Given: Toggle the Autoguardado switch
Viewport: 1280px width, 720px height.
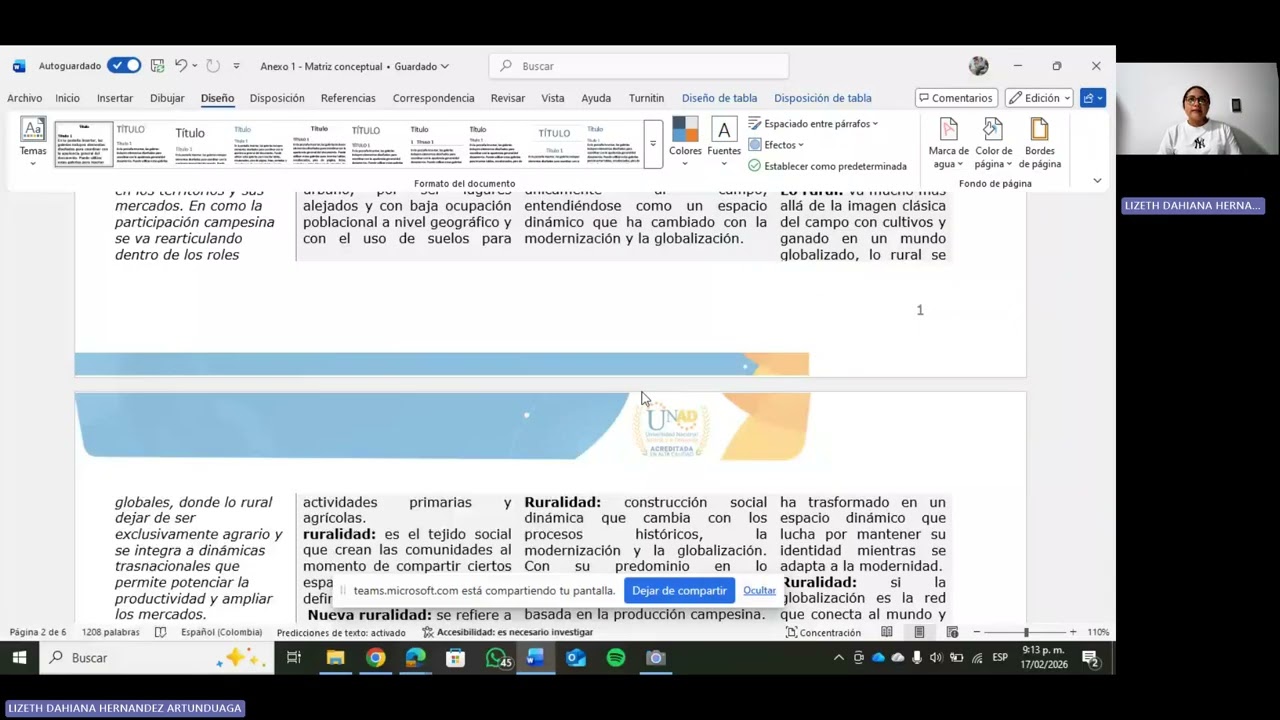Looking at the screenshot, I should (125, 66).
